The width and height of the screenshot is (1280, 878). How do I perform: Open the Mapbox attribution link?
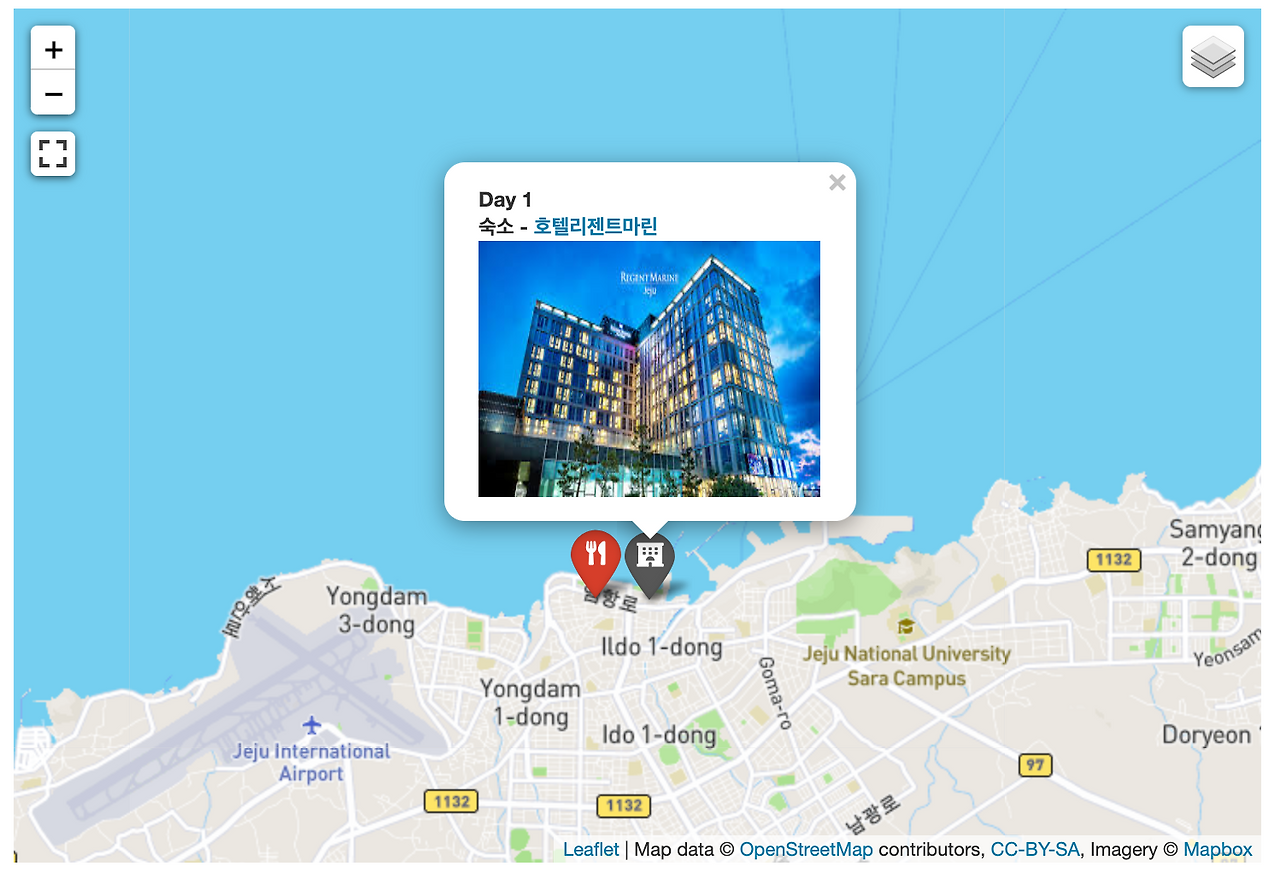1217,849
